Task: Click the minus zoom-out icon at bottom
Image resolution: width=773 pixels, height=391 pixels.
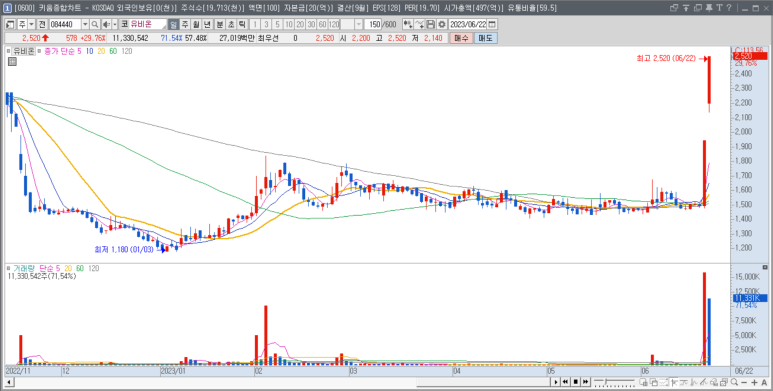Action: 744,382
